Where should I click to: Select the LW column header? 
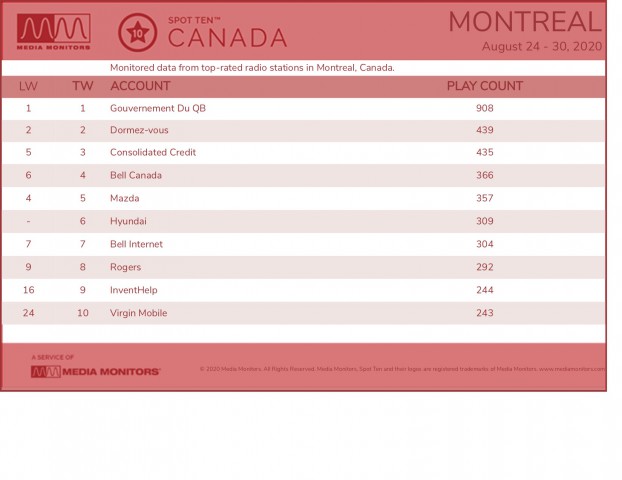click(x=28, y=86)
